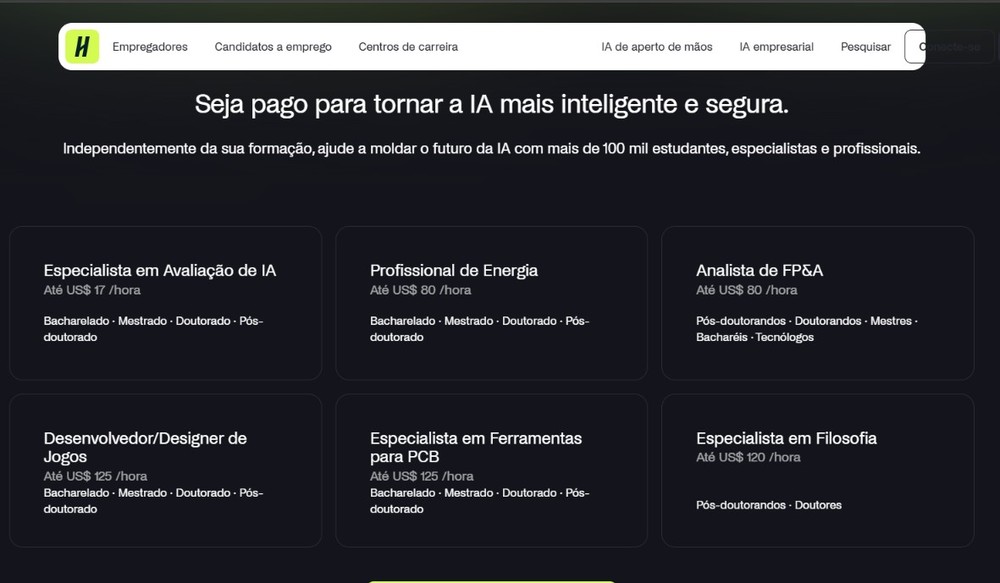Select IA empresarial in navigation
The image size is (1000, 583).
point(776,47)
